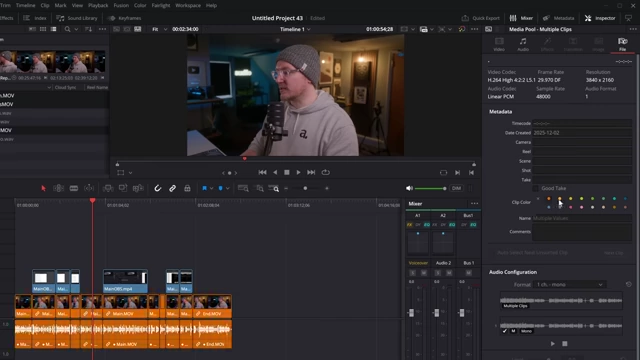
Task: Open the Sound Library panel
Action: coord(77,18)
